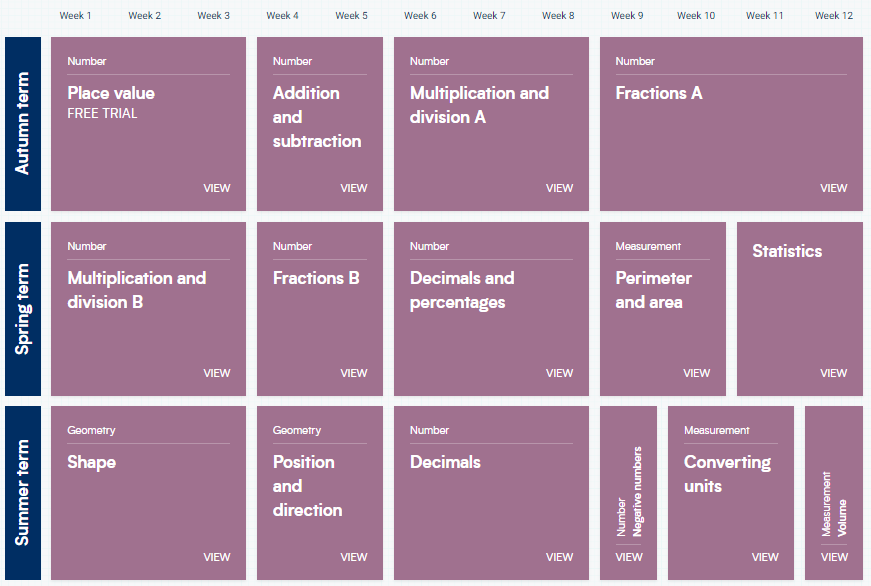Viewport: 871px width, 586px height.
Task: Click VIEW on the Converting units card
Action: coord(765,557)
